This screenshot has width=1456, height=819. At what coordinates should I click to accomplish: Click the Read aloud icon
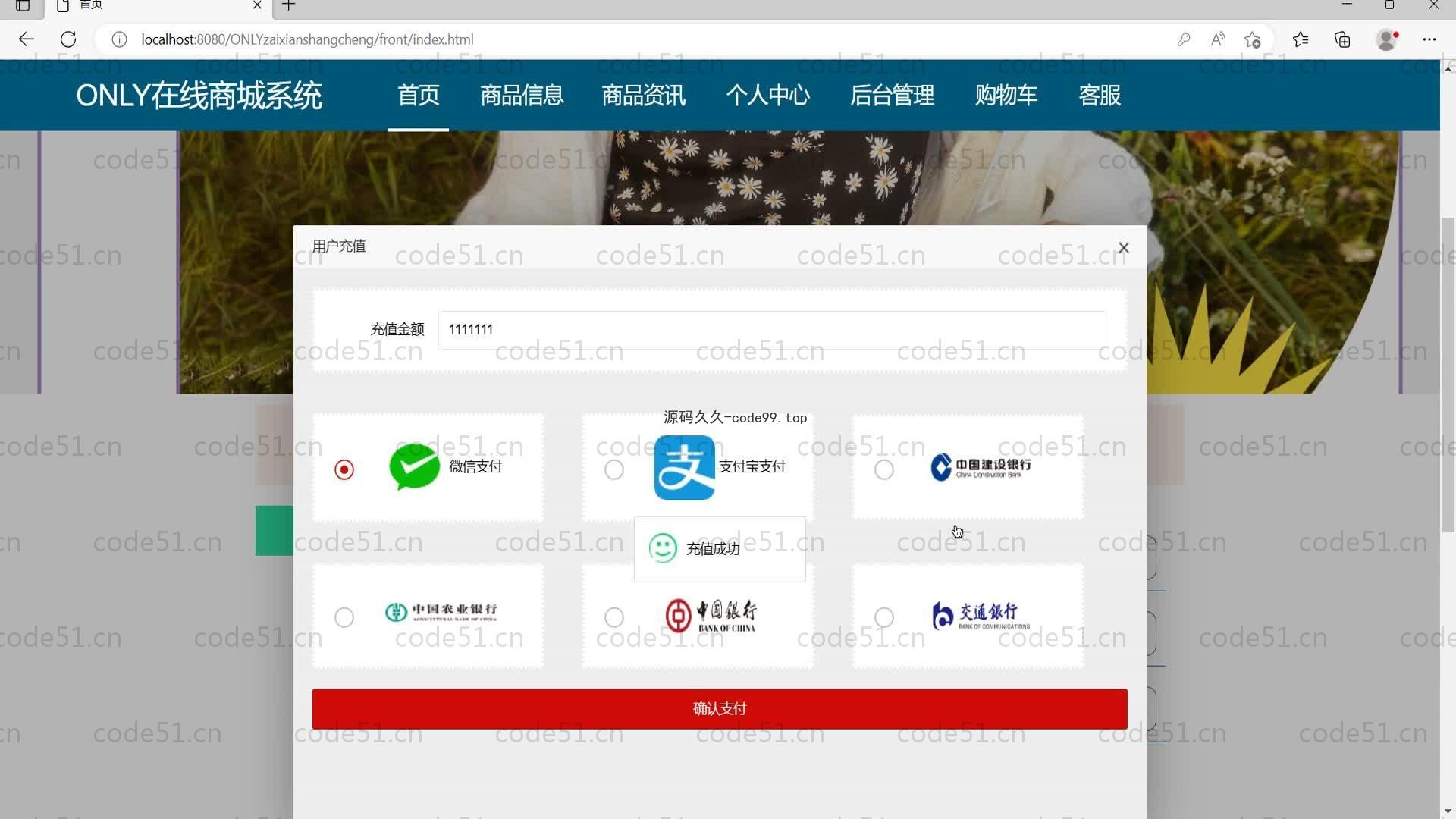[1218, 39]
